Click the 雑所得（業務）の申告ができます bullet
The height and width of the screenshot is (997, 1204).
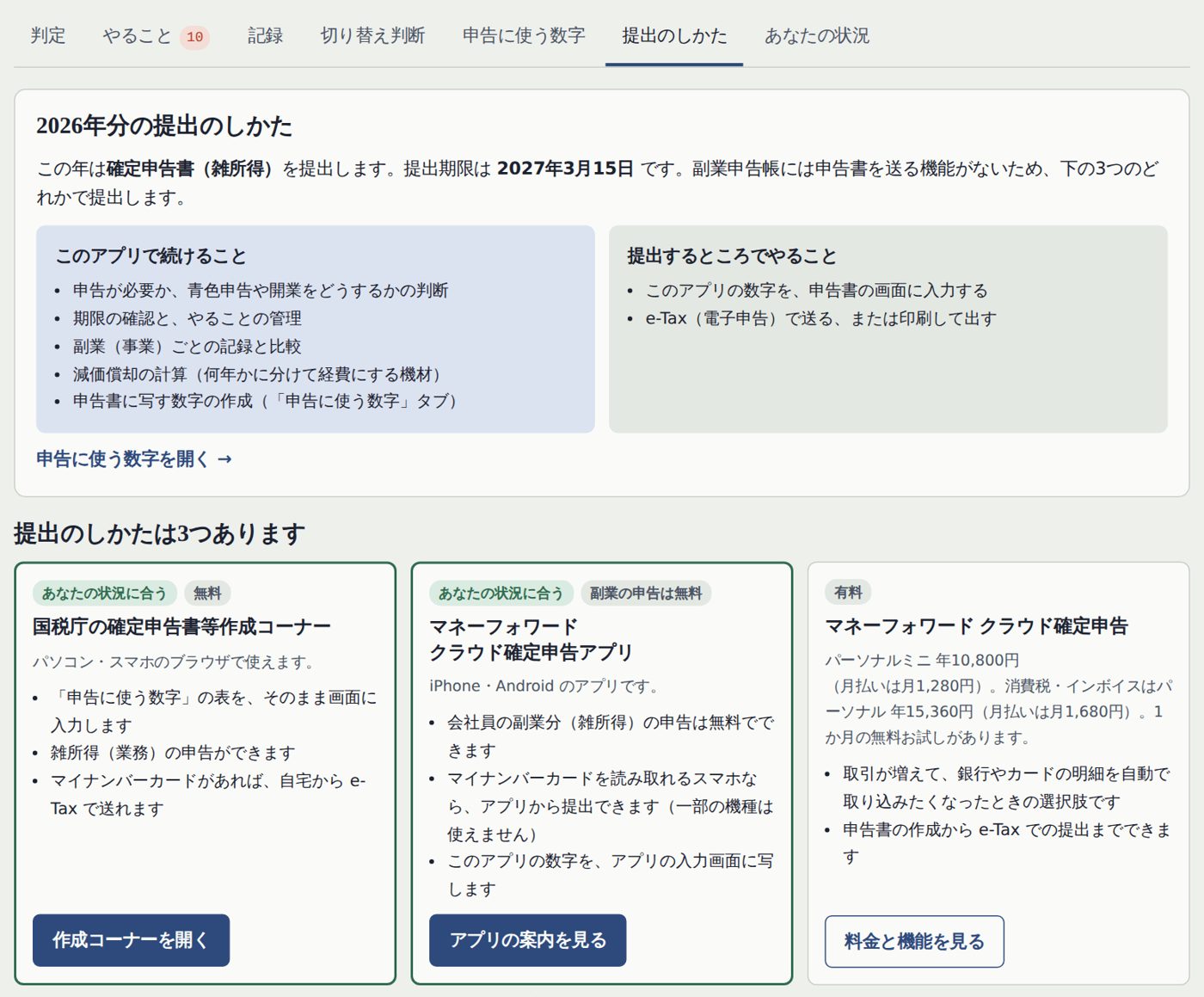click(173, 753)
